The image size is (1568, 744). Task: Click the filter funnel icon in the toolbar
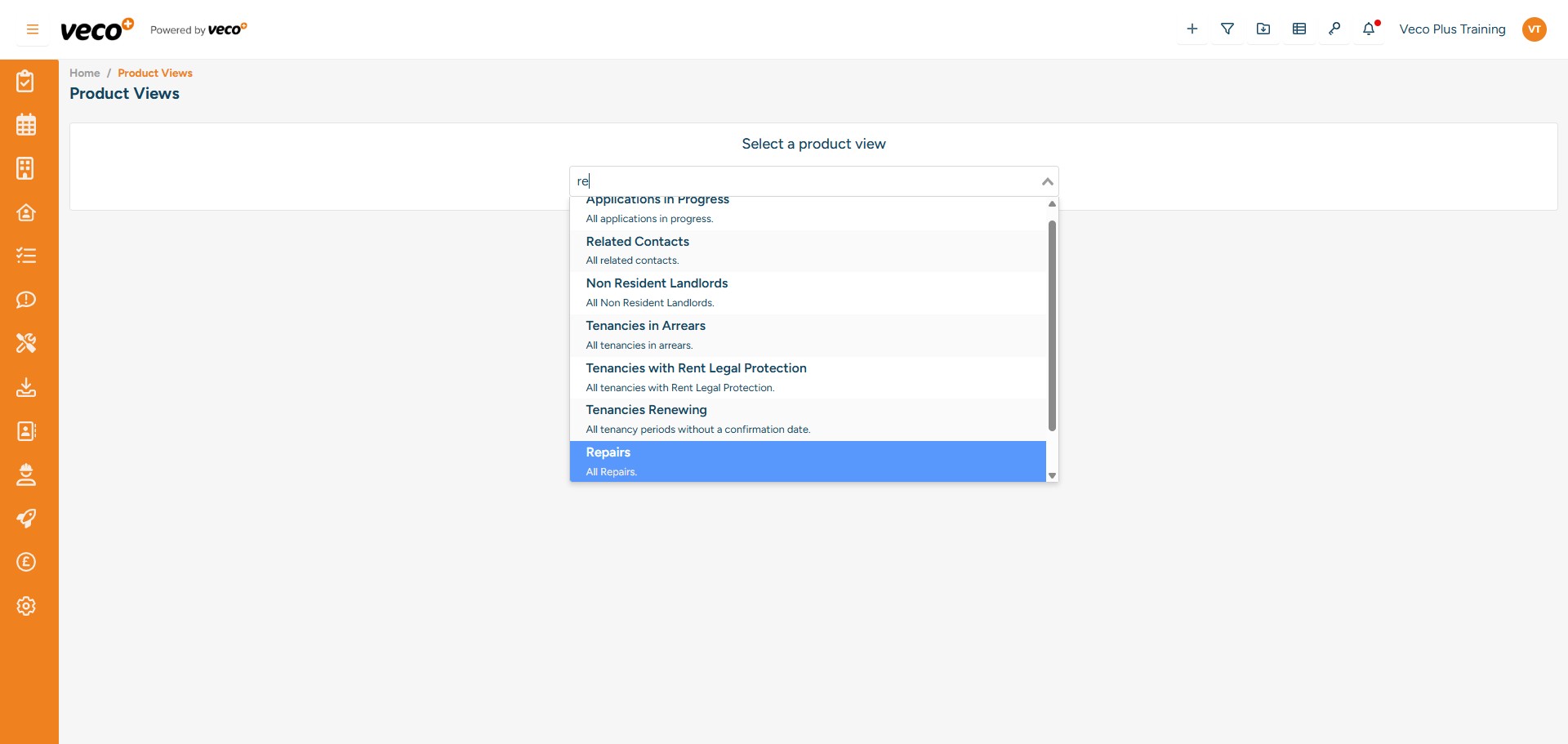[x=1227, y=29]
